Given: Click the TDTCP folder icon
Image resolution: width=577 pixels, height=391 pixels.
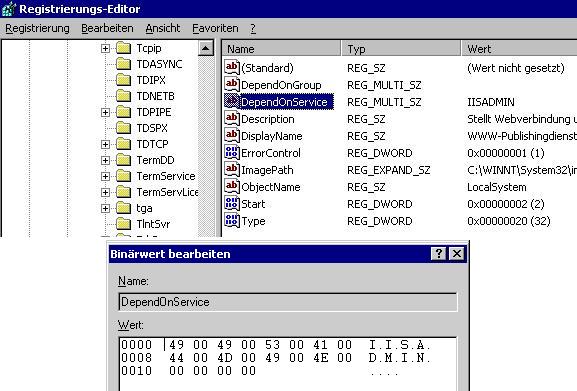Looking at the screenshot, I should click(124, 144).
